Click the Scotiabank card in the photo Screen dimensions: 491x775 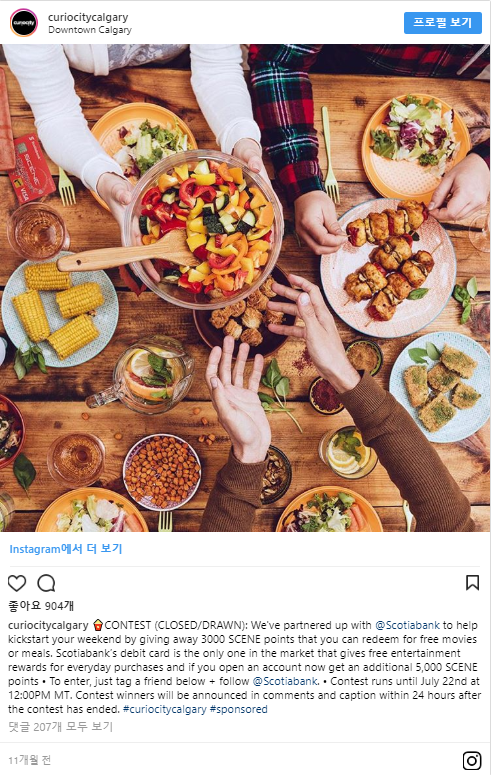point(33,169)
